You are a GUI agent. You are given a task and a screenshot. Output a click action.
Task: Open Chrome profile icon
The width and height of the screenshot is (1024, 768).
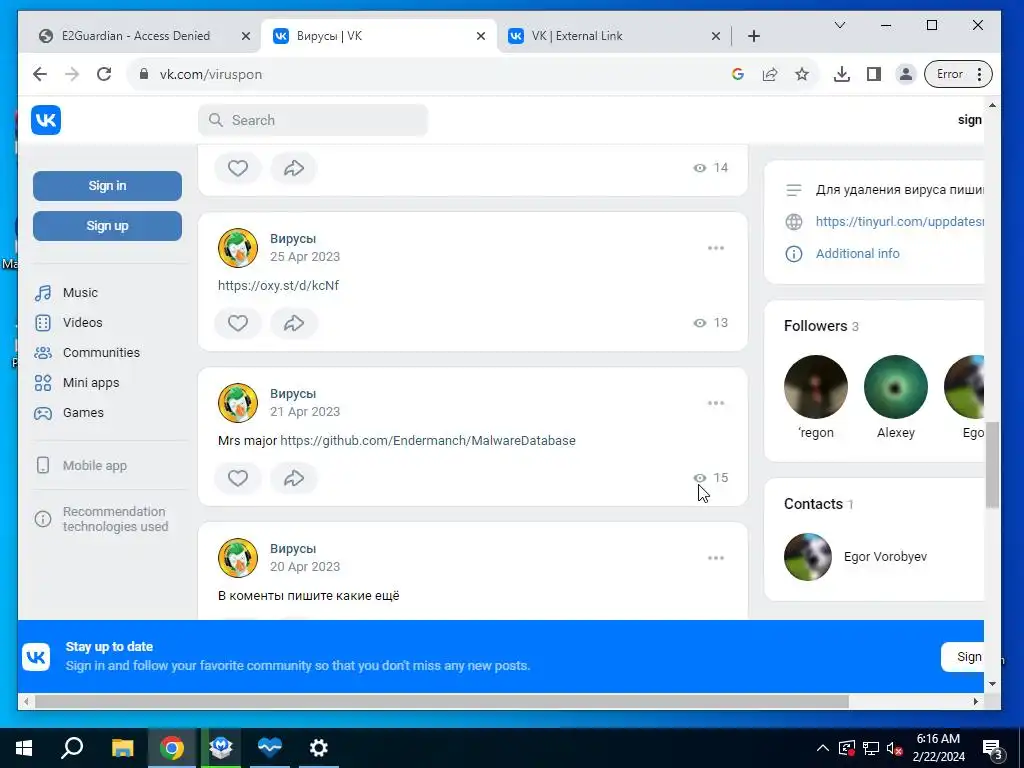[x=906, y=74]
